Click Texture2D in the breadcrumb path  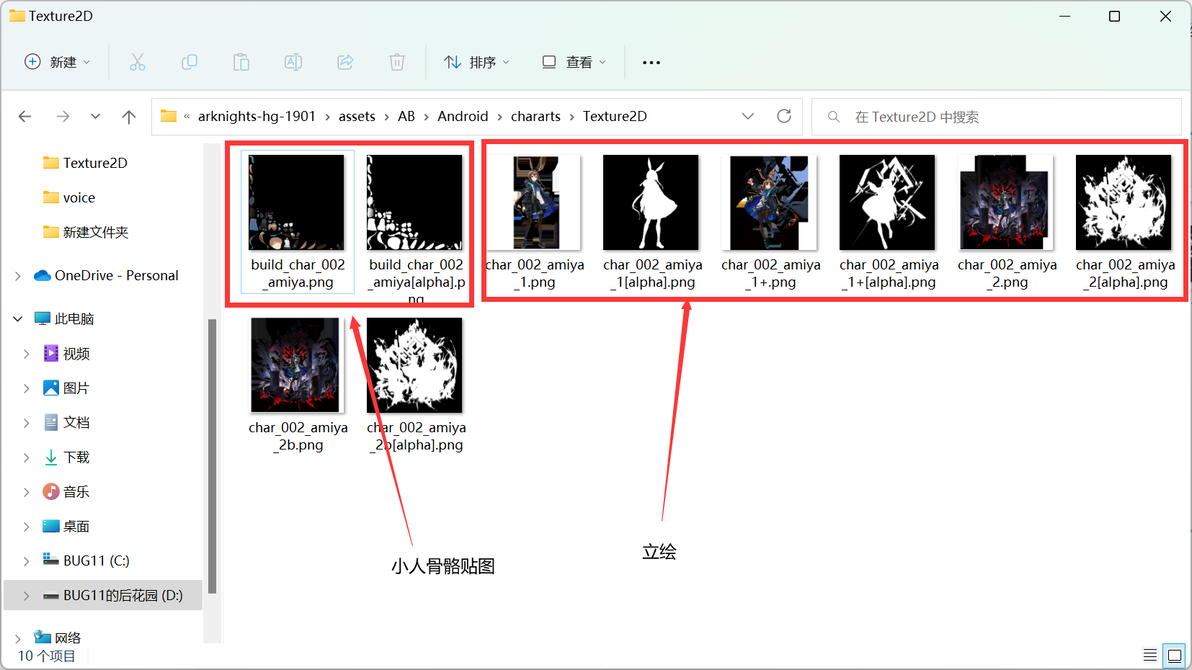pyautogui.click(x=614, y=116)
